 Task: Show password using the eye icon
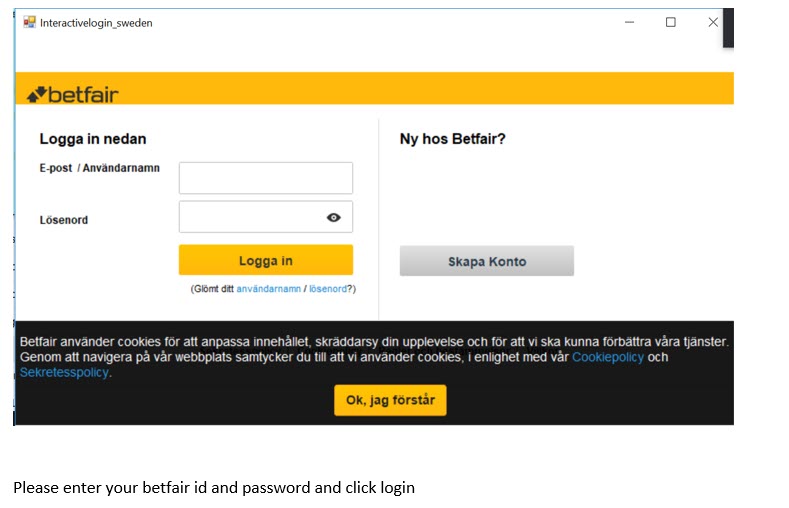[334, 217]
